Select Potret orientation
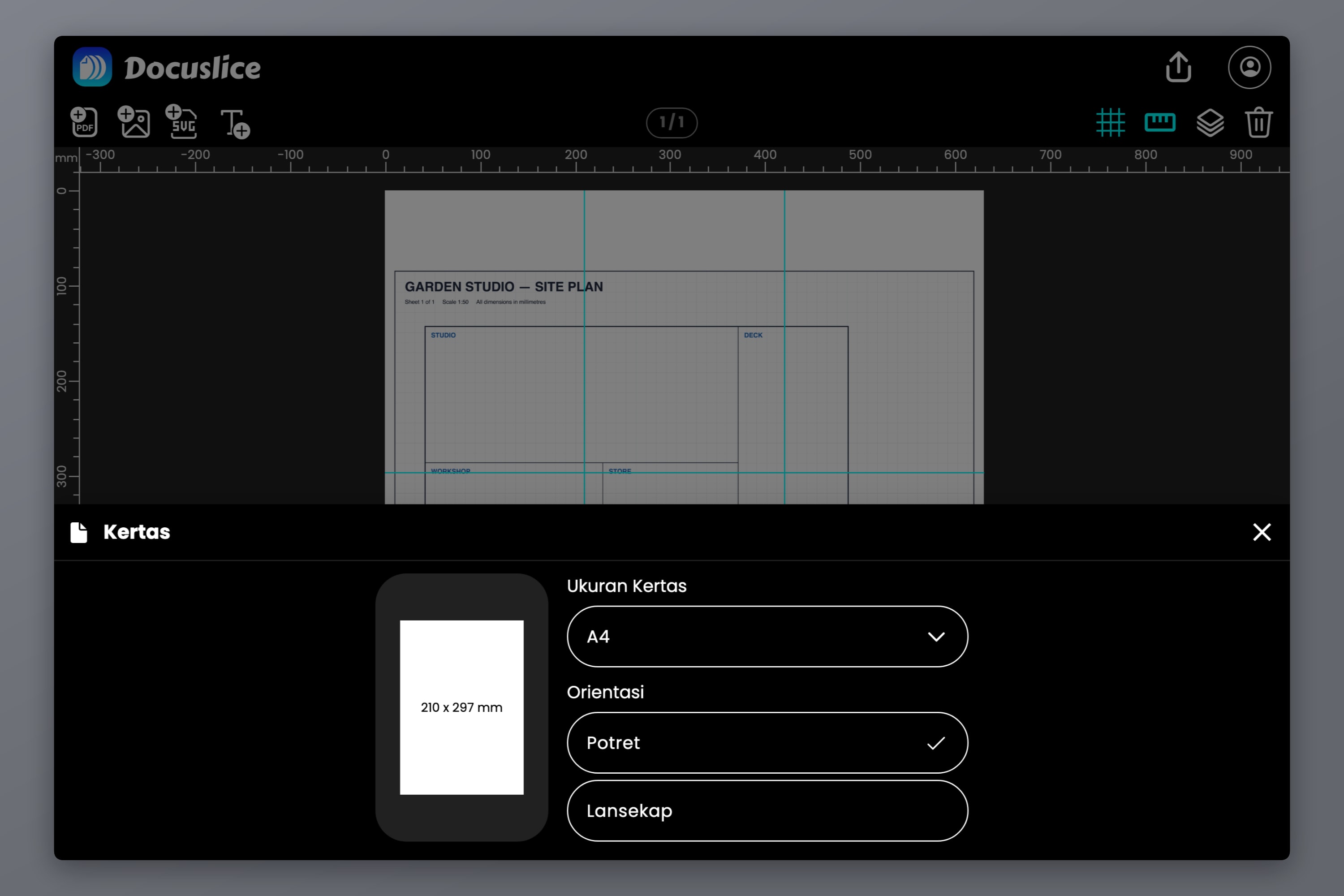 point(767,742)
